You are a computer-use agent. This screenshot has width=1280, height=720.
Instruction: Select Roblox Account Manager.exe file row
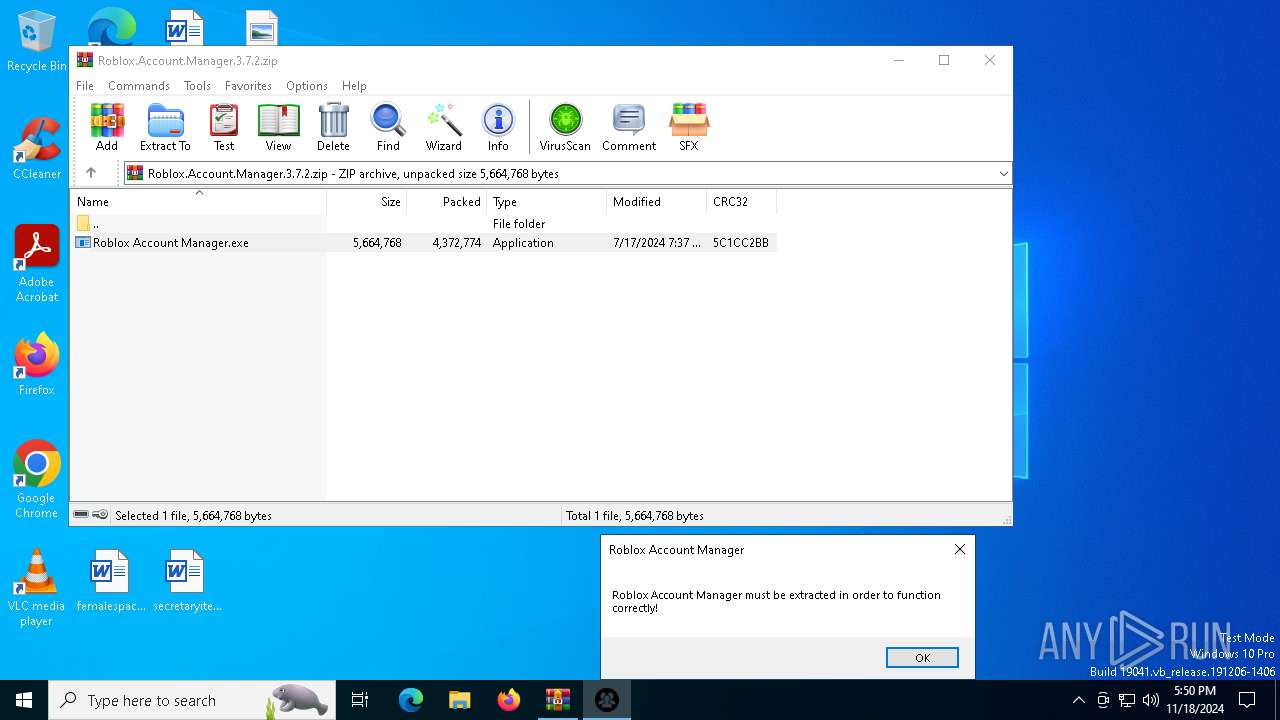pos(424,243)
